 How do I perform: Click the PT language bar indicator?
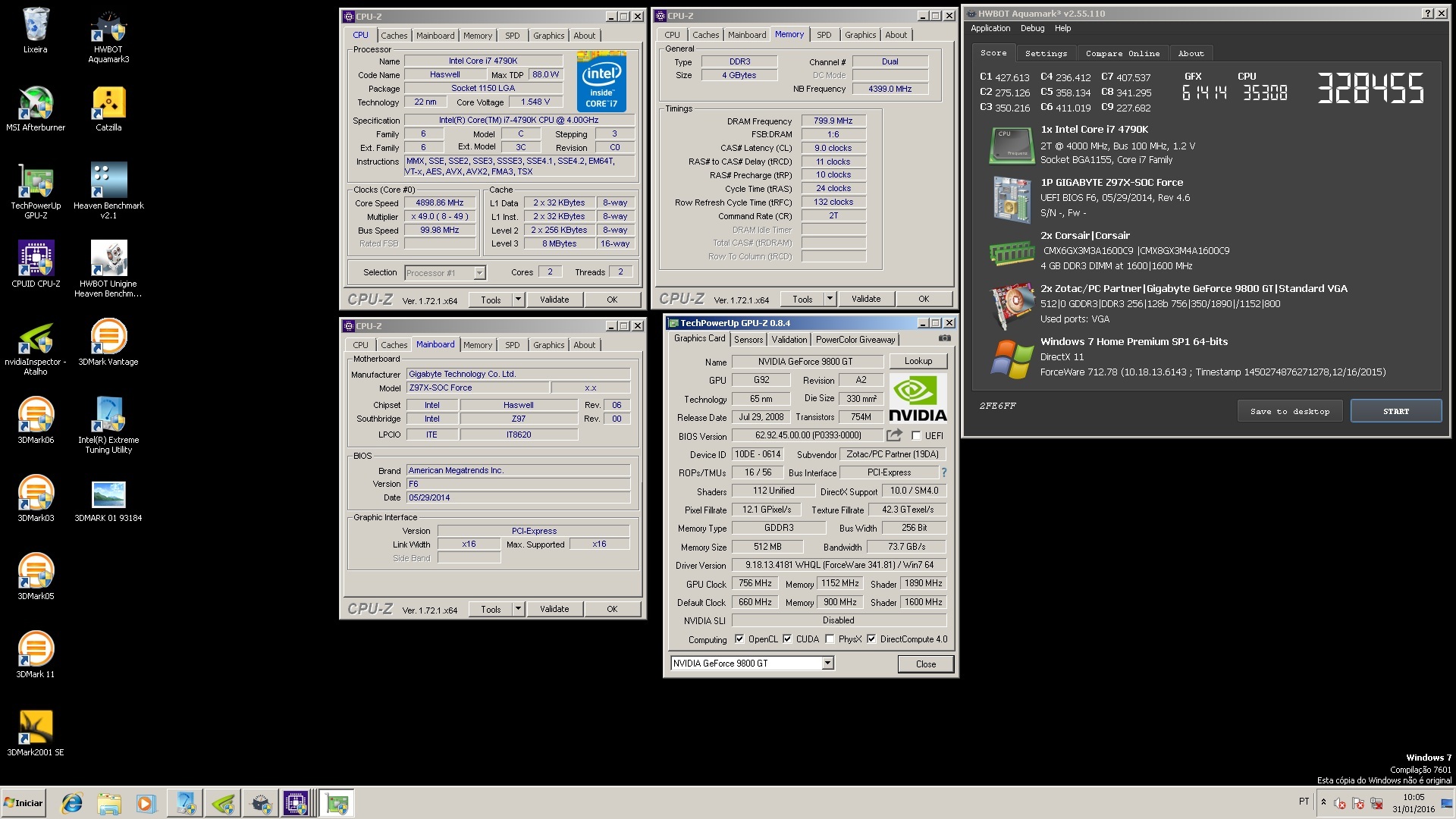pos(1304,802)
